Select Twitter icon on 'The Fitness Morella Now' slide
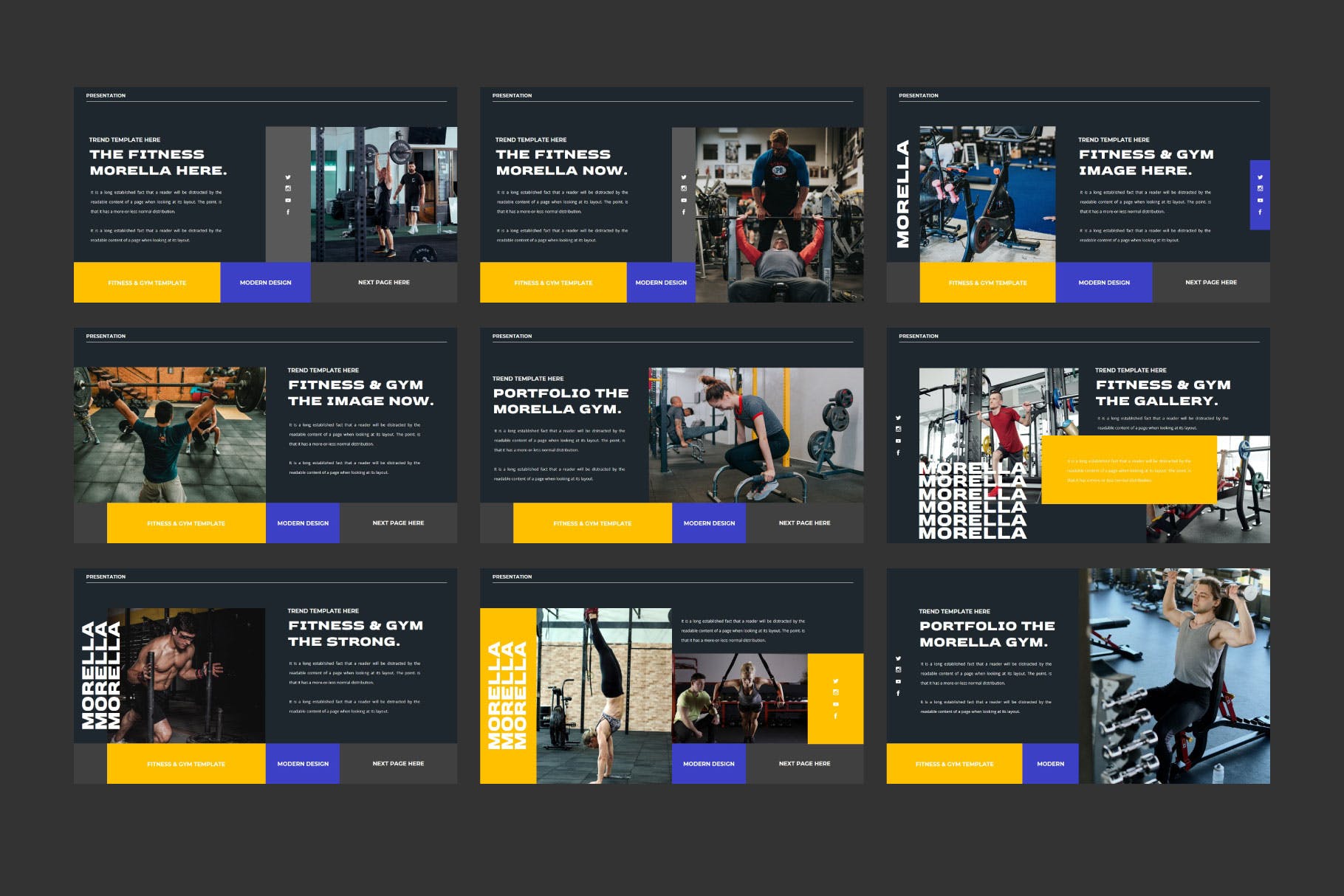The height and width of the screenshot is (896, 1344). pos(684,177)
